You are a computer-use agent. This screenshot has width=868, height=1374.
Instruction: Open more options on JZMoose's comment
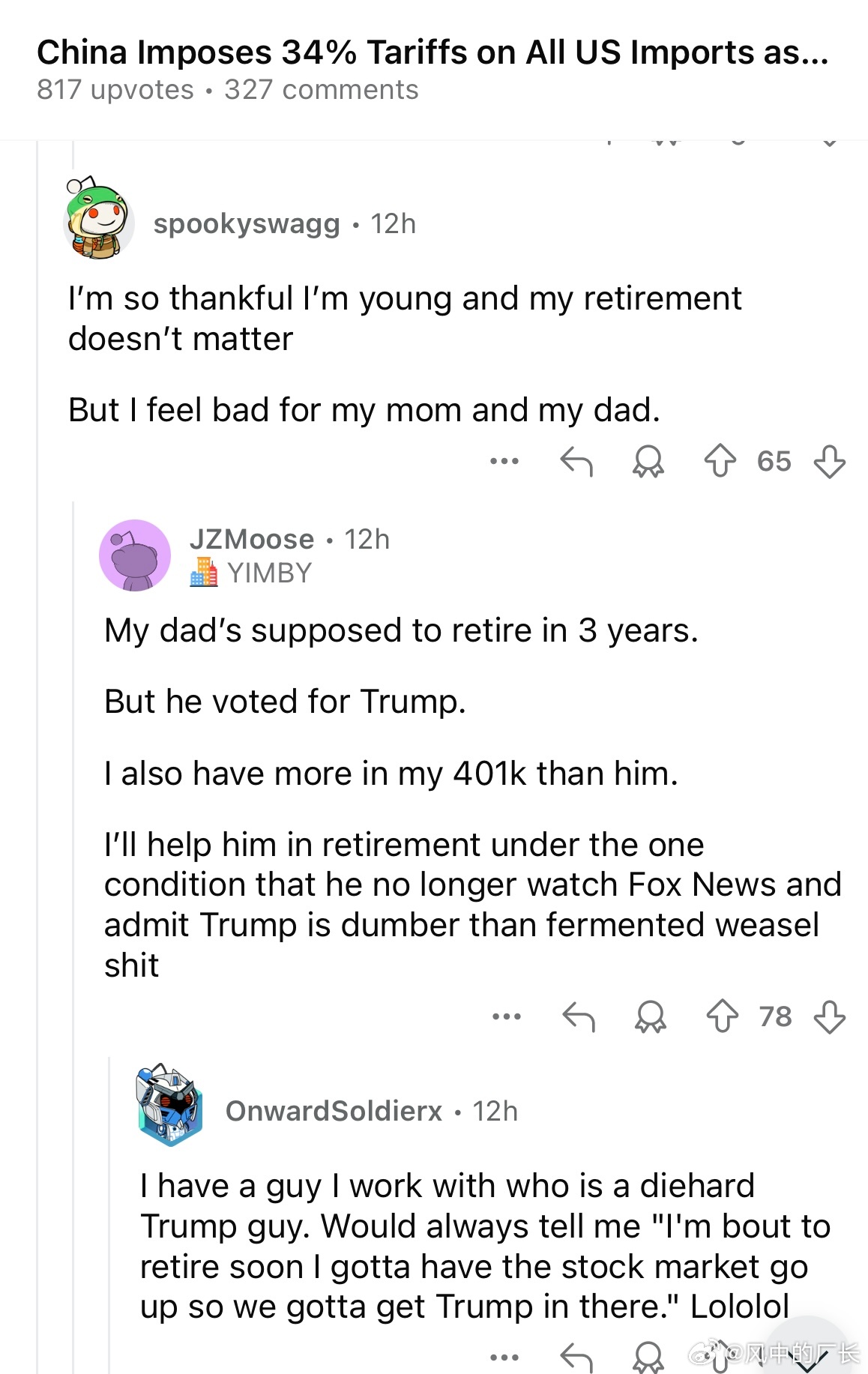pos(507,1016)
